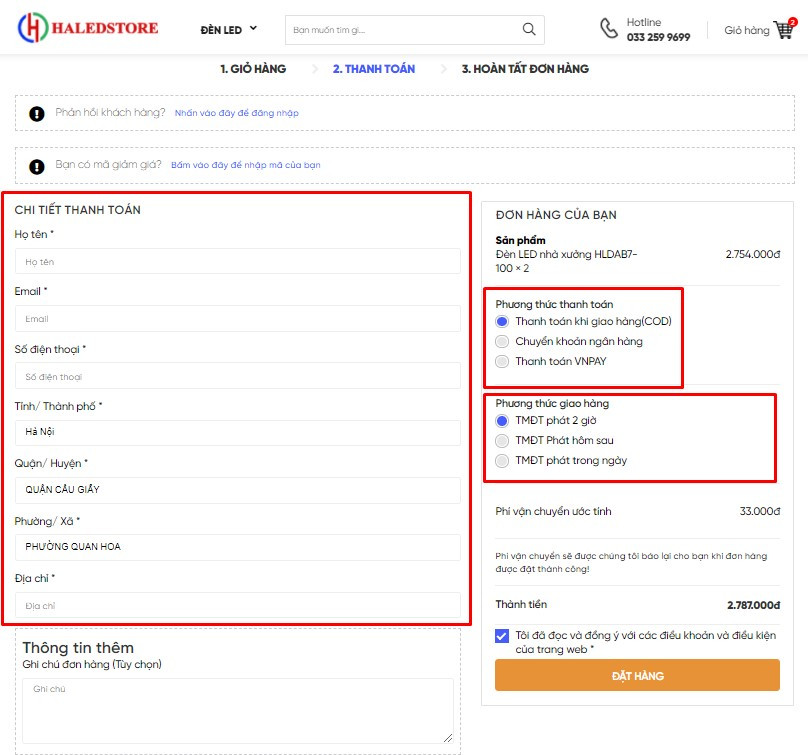The width and height of the screenshot is (808, 755).
Task: Open the Tỉnh/Thành phố dropdown
Action: pos(238,433)
